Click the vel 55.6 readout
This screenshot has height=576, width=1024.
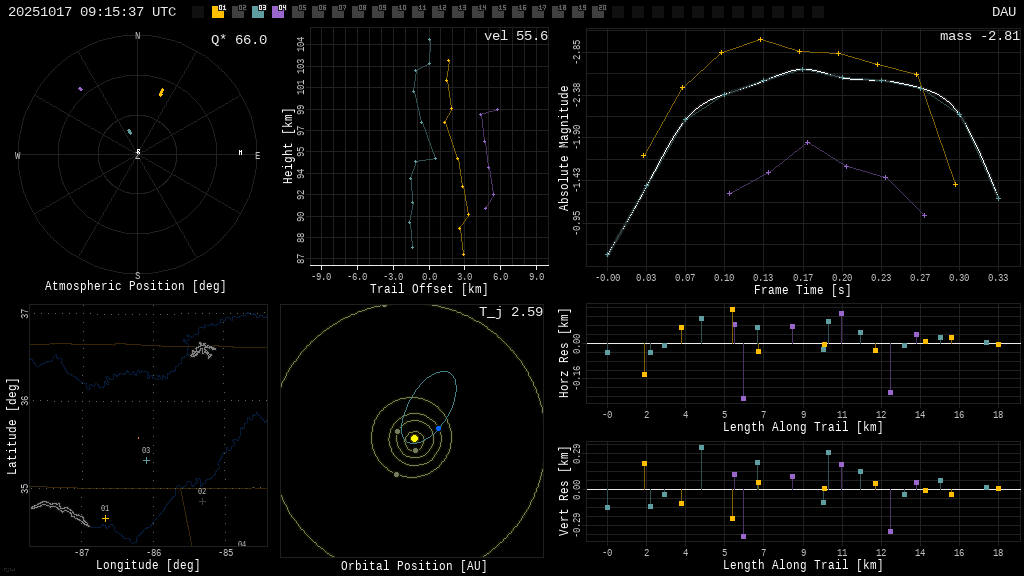515,36
